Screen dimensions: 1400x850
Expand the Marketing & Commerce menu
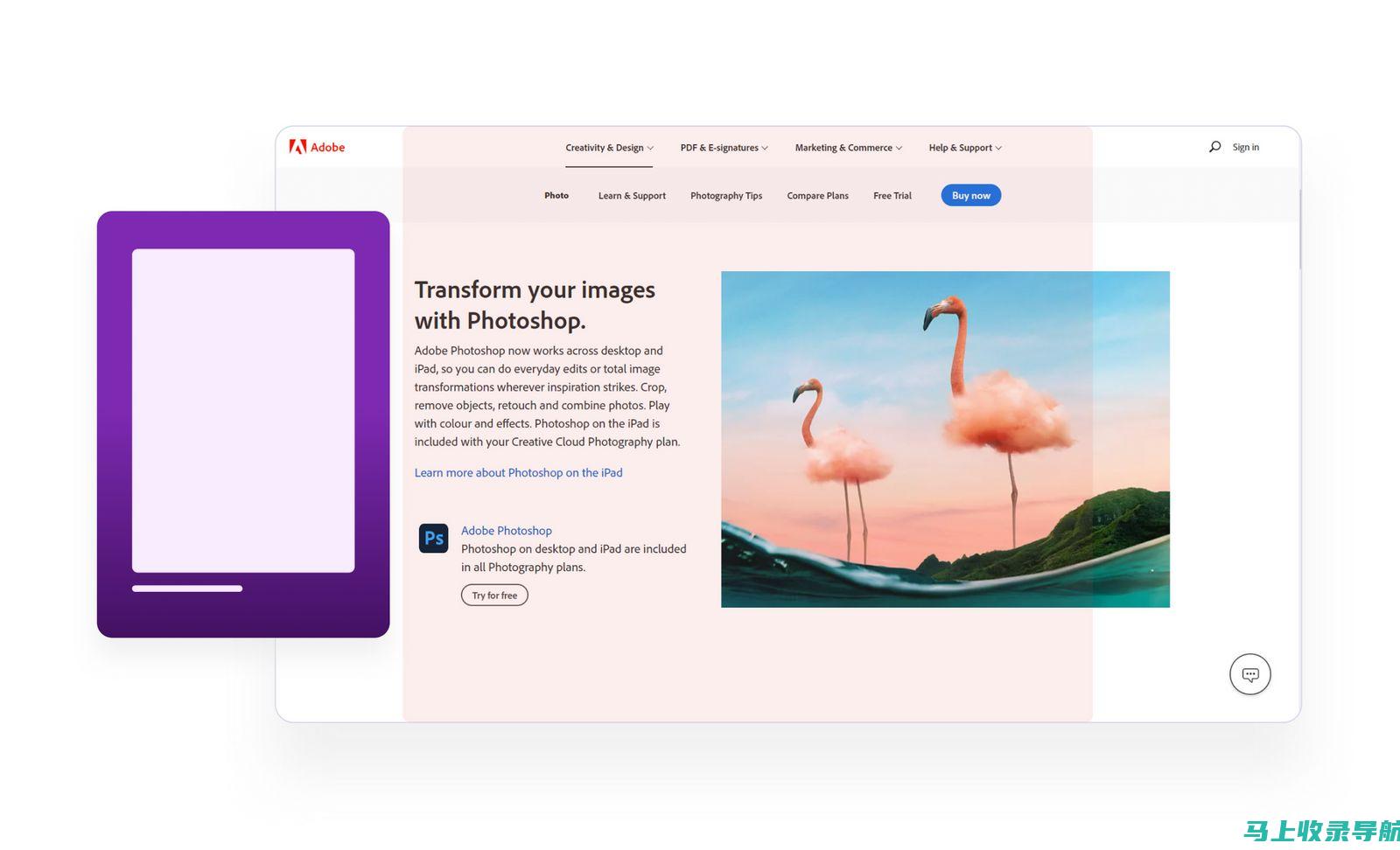[x=848, y=148]
